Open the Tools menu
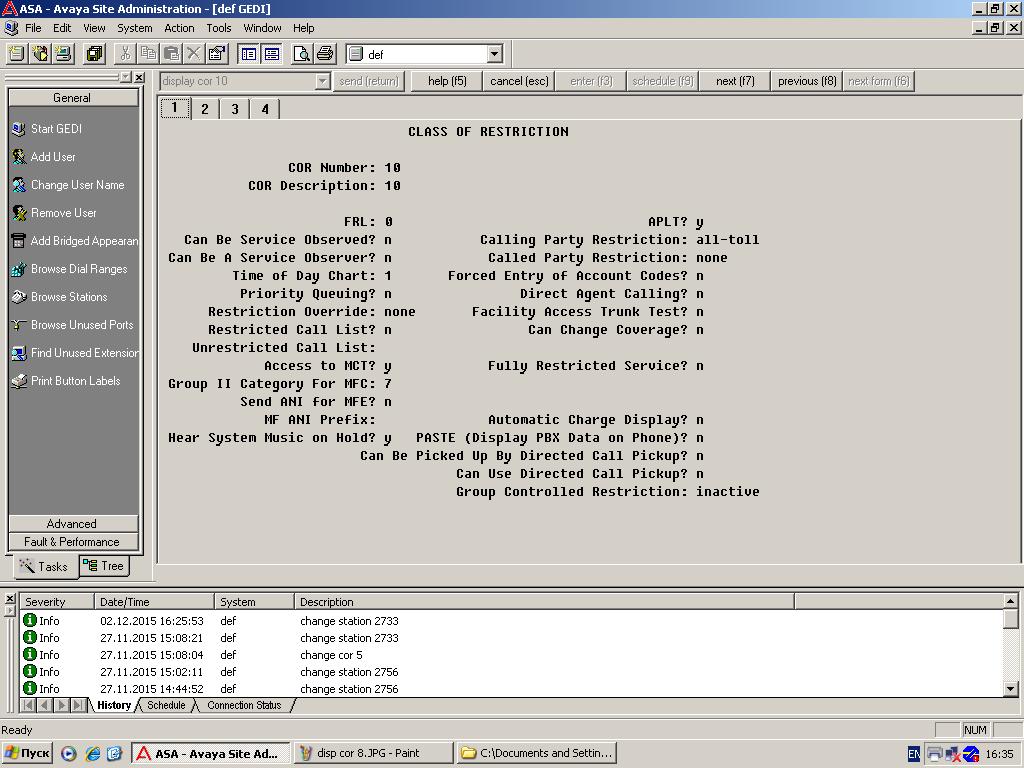1024x768 pixels. (219, 28)
